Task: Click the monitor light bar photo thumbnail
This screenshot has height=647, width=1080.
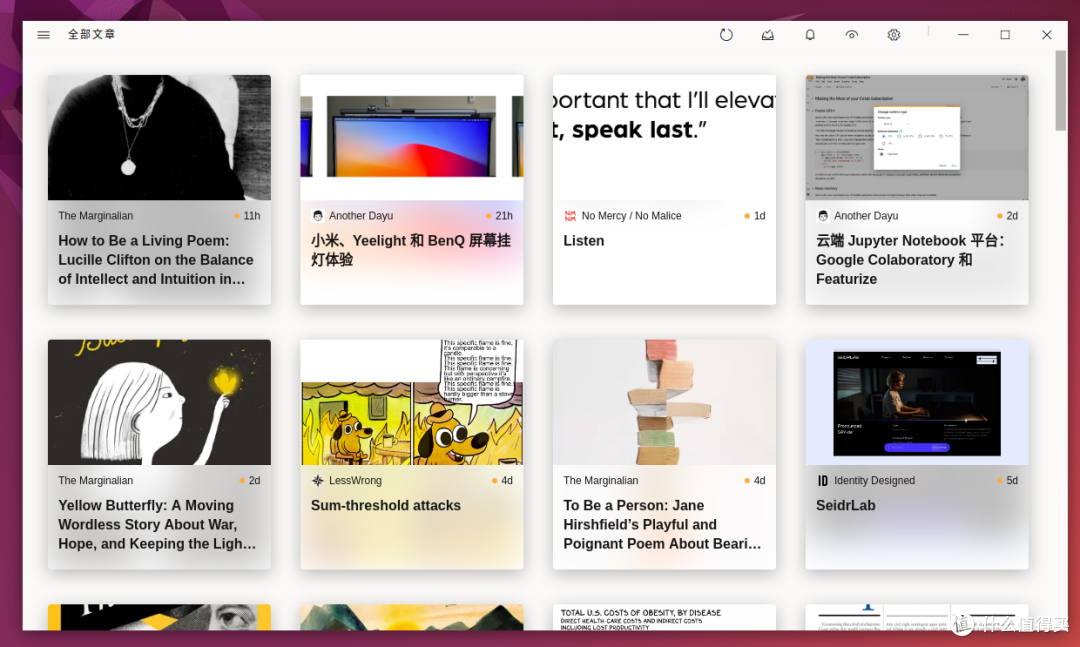Action: 411,137
